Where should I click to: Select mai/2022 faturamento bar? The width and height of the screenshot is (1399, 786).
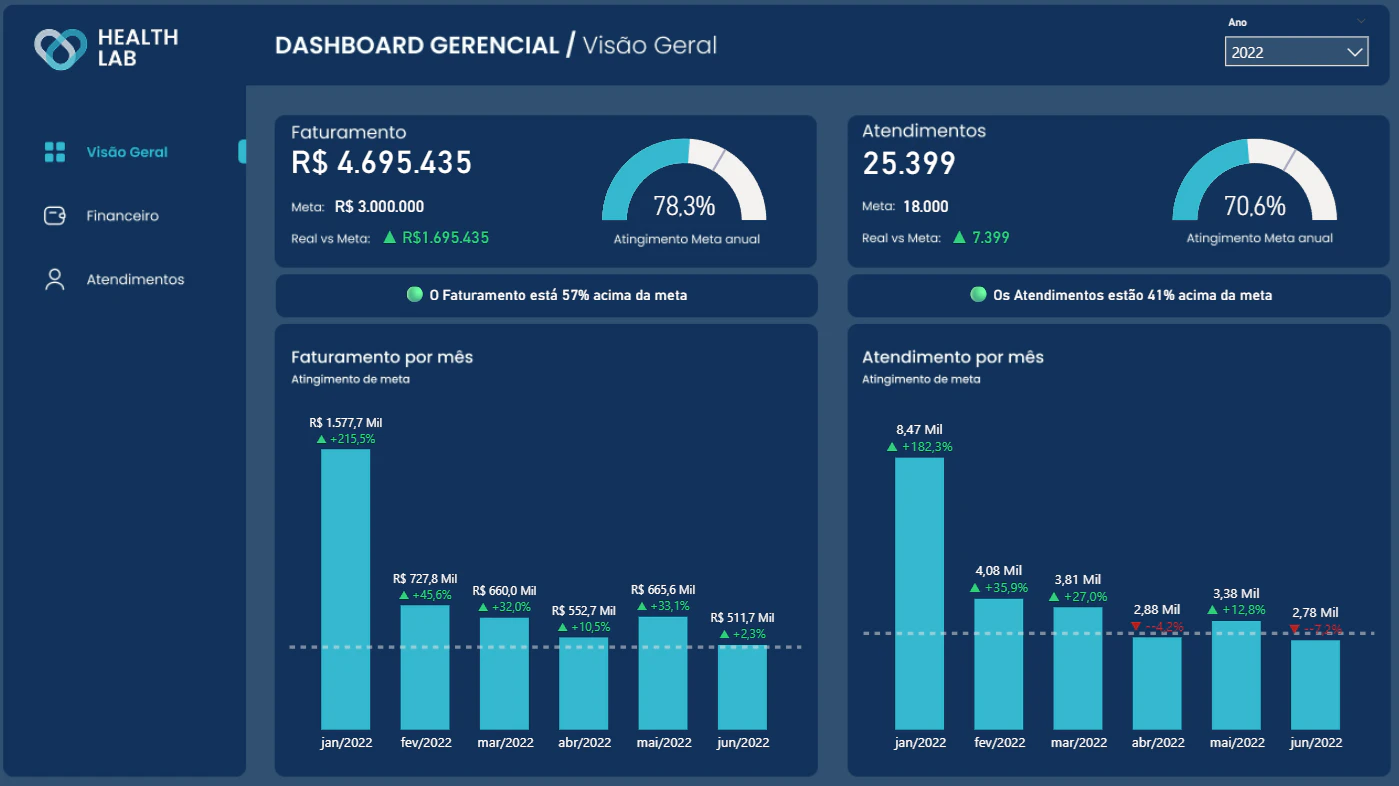coord(663,673)
